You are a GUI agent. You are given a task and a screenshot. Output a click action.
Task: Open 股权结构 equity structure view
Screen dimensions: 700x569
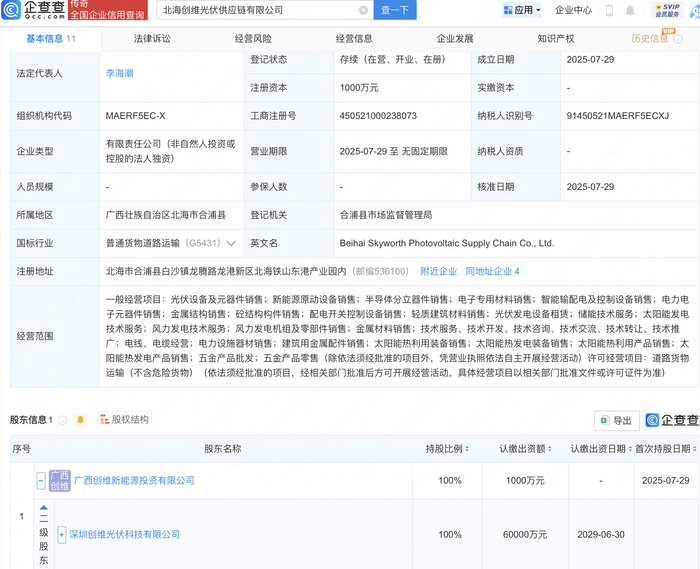click(123, 420)
